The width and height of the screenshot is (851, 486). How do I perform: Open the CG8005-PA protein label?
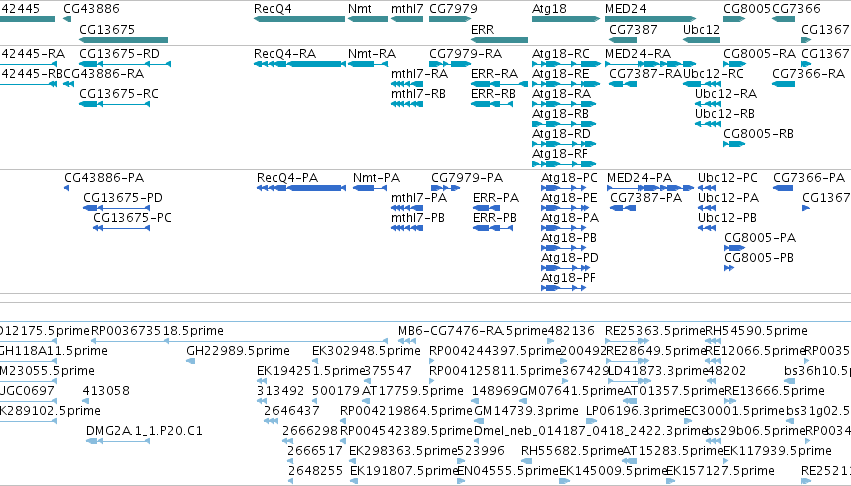pyautogui.click(x=760, y=238)
